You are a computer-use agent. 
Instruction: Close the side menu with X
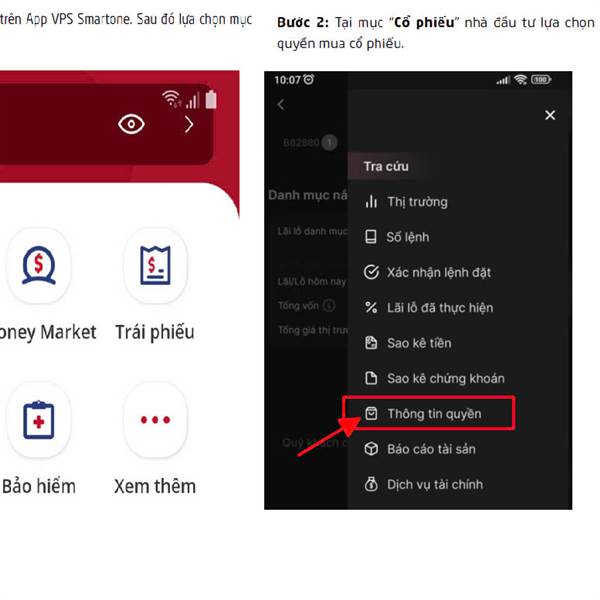pyautogui.click(x=549, y=116)
